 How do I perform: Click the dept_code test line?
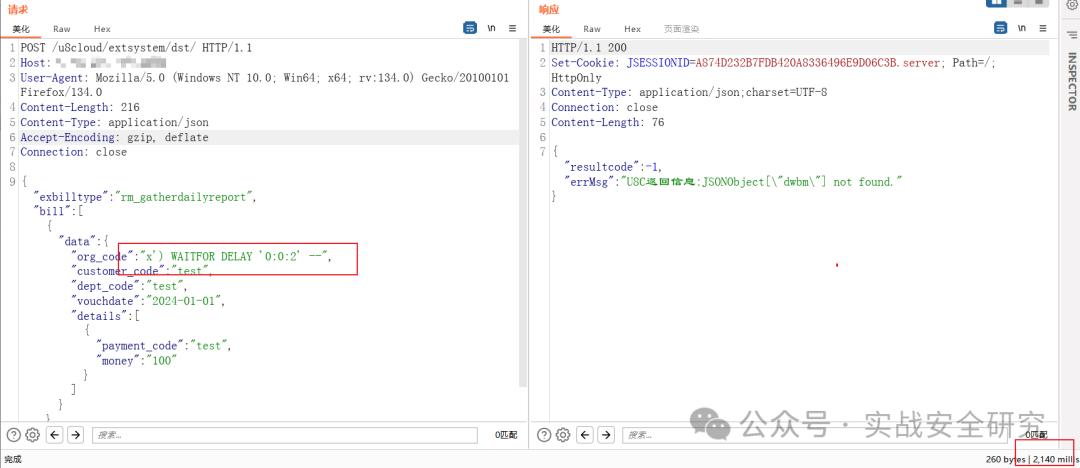coord(129,286)
